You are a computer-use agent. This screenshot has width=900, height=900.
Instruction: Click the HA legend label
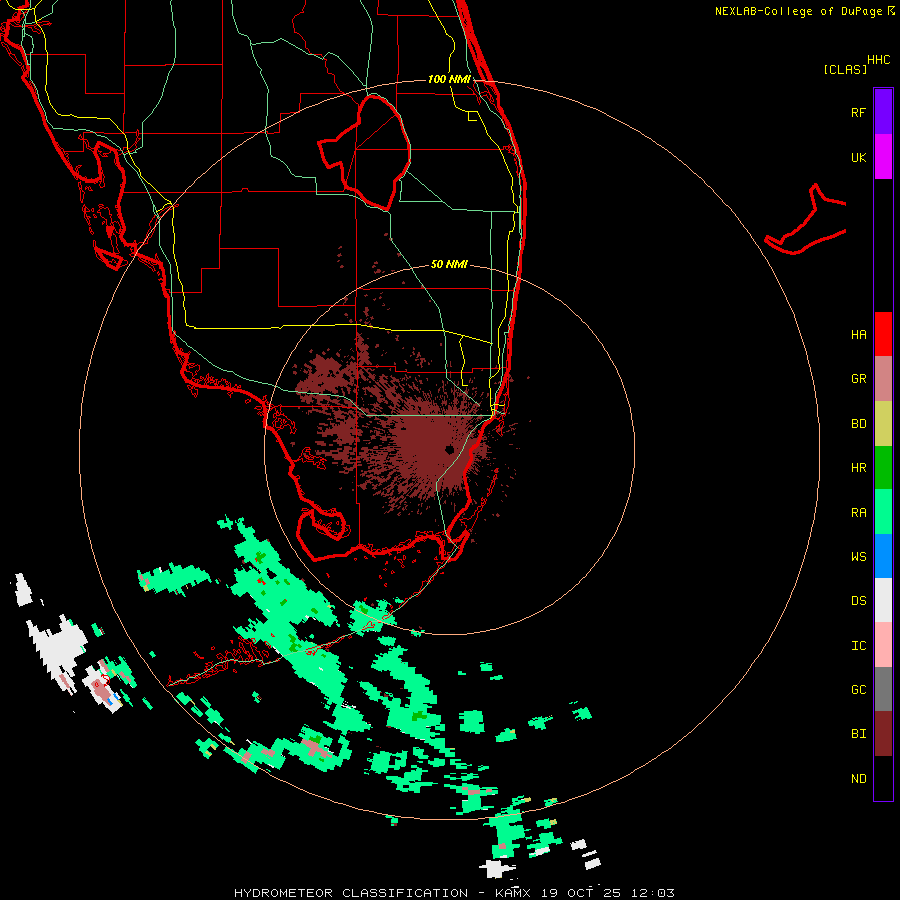[x=858, y=334]
